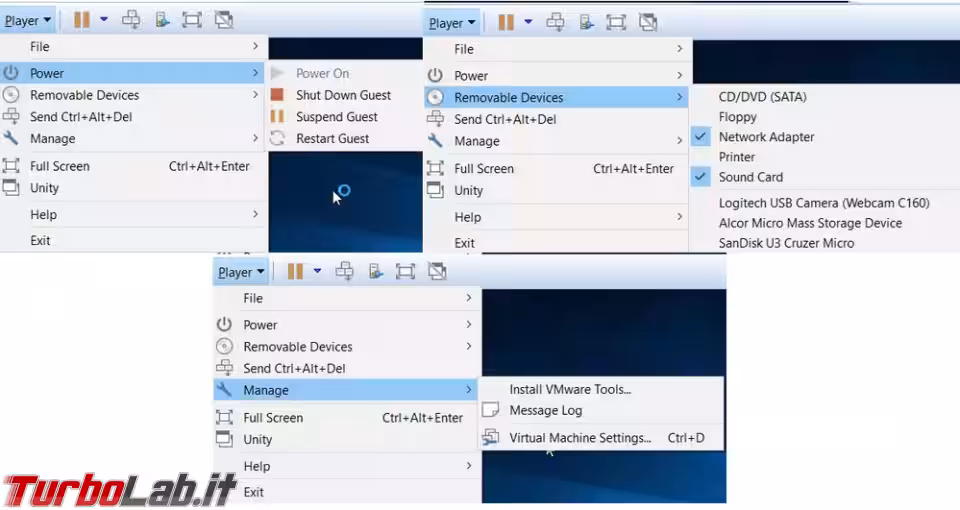Open pause dropdown arrow in Manage-submenu screenshot toolbar

coord(317,271)
